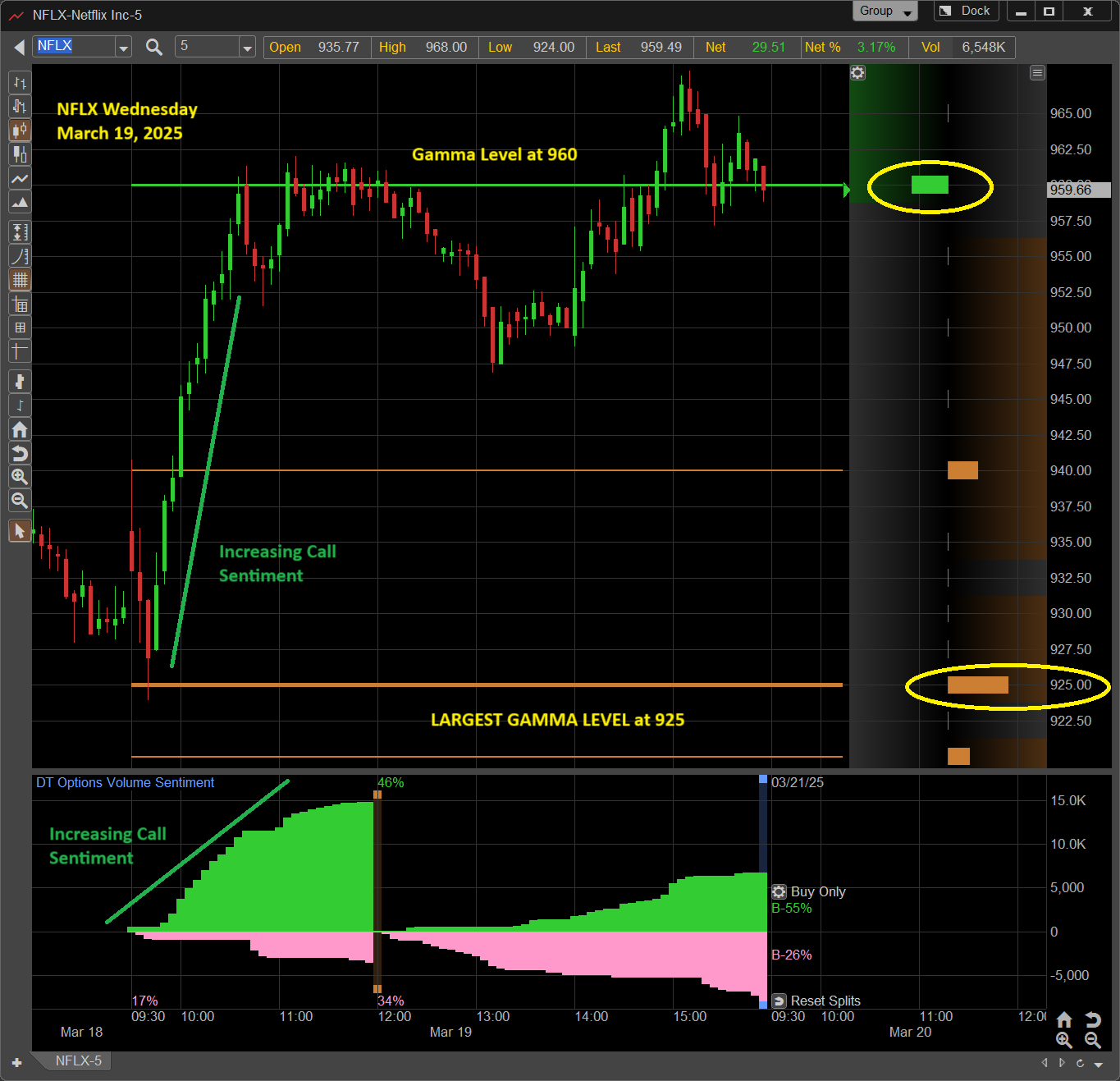Click undo arrow below lower-right axis
1120x1081 pixels.
1093,1019
